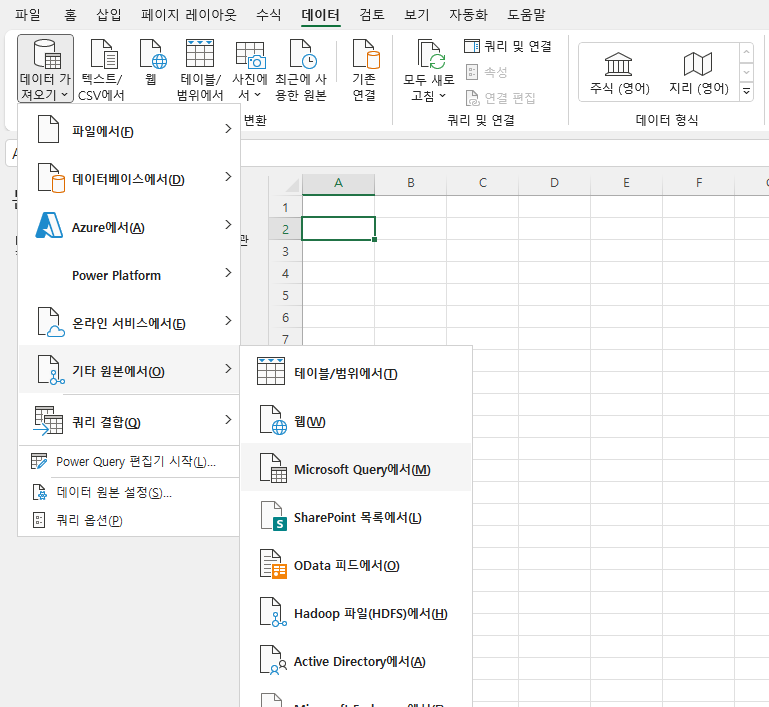The image size is (769, 707).
Task: Select row 5 header
Action: coord(285,296)
